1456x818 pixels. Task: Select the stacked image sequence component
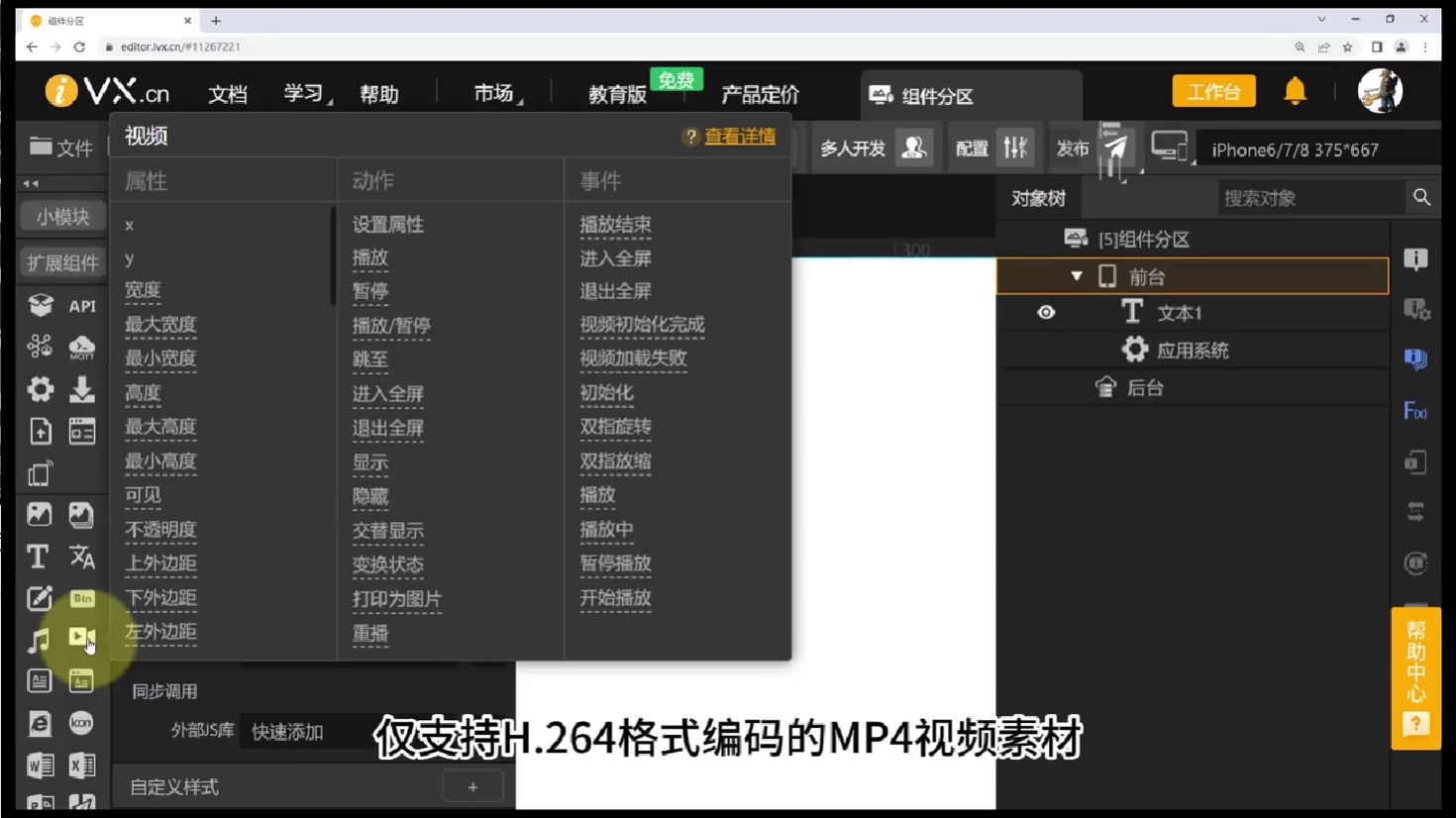pyautogui.click(x=82, y=515)
